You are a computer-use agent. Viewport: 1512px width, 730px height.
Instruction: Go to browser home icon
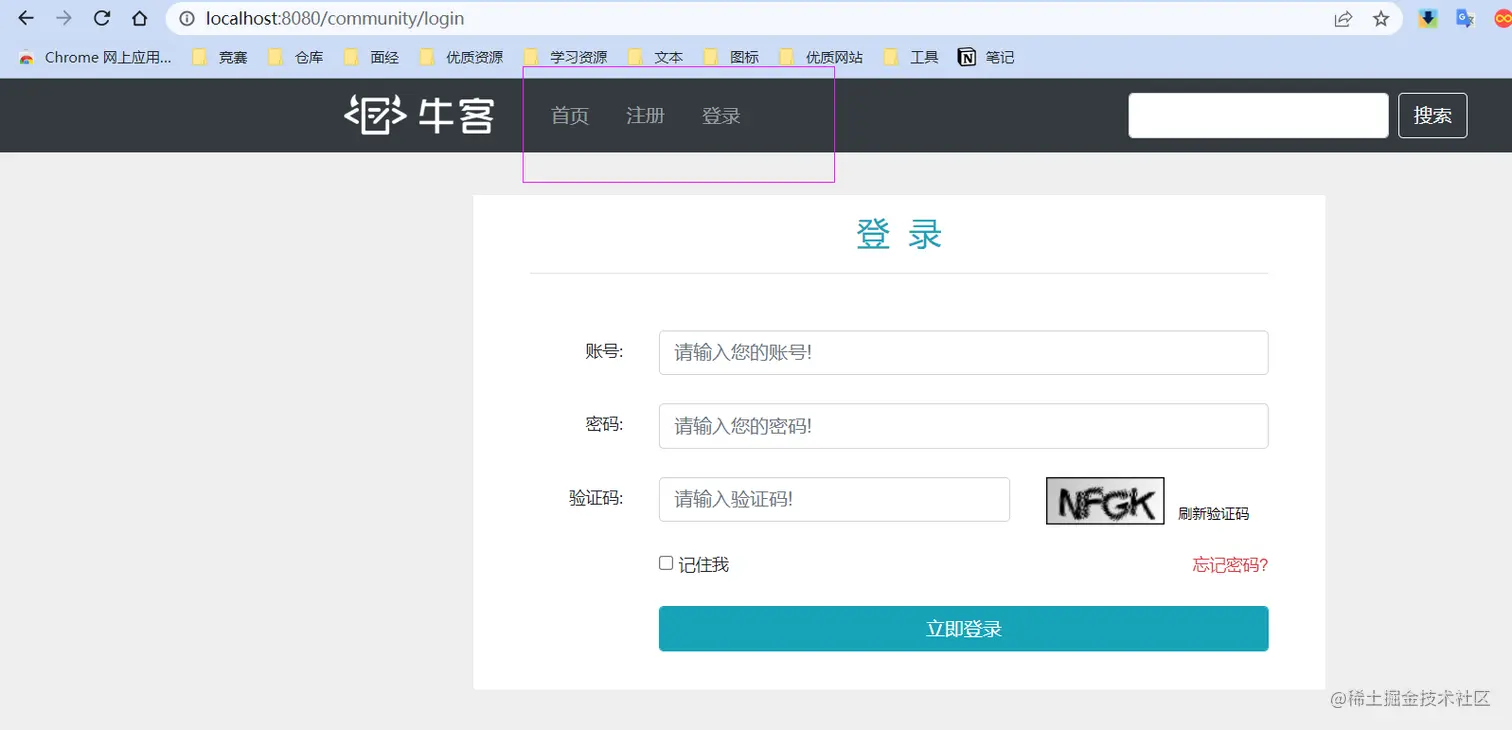(140, 18)
